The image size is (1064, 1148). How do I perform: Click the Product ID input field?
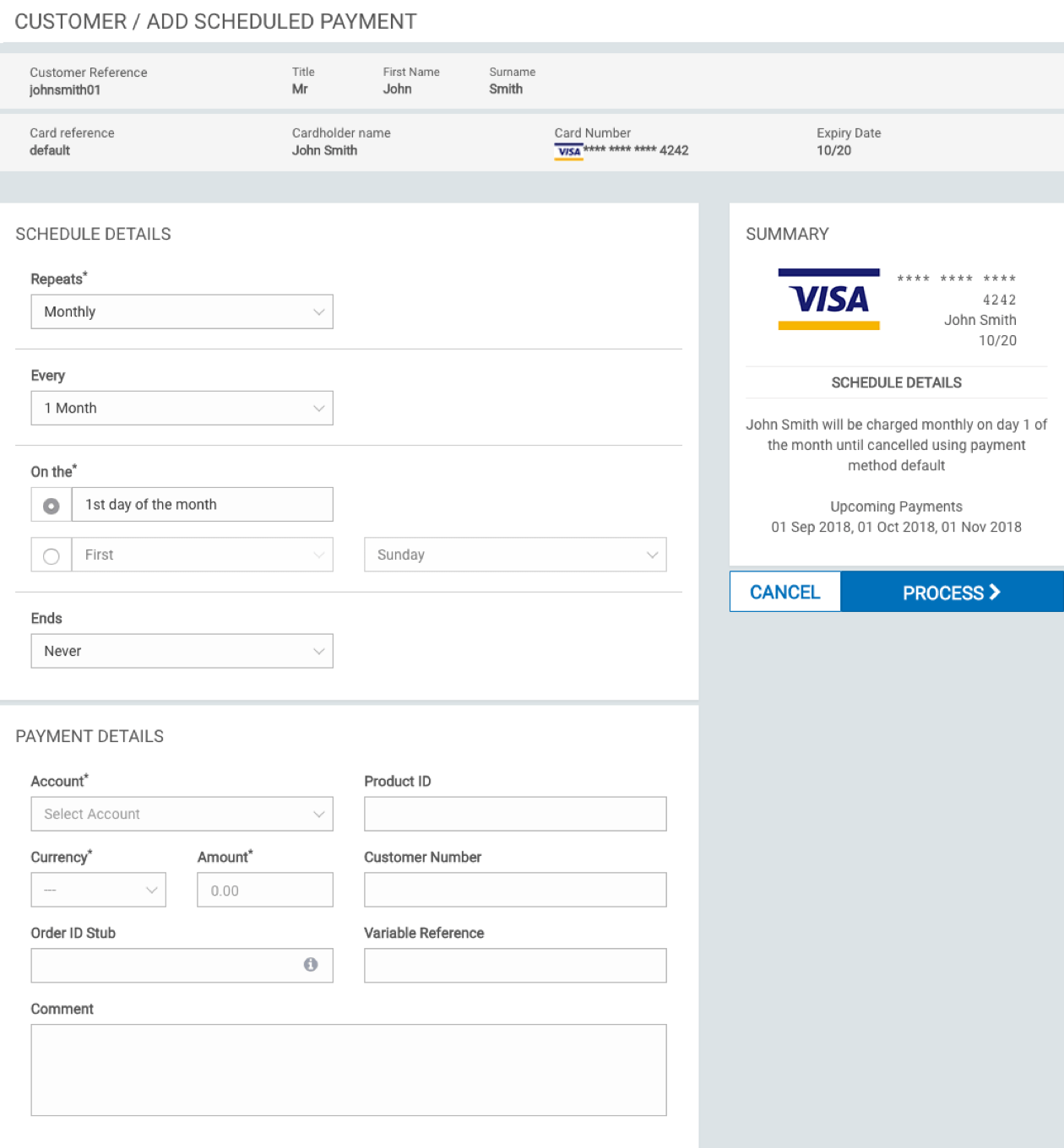point(515,814)
